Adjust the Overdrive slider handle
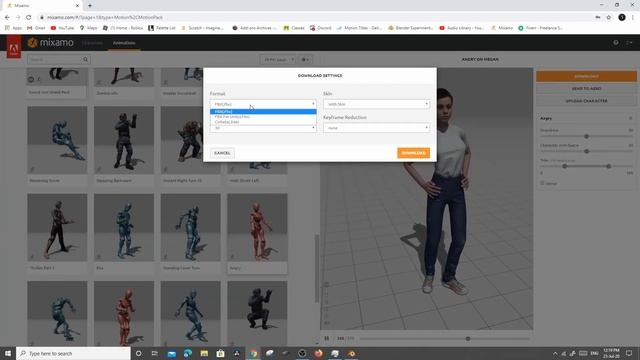 [587, 136]
